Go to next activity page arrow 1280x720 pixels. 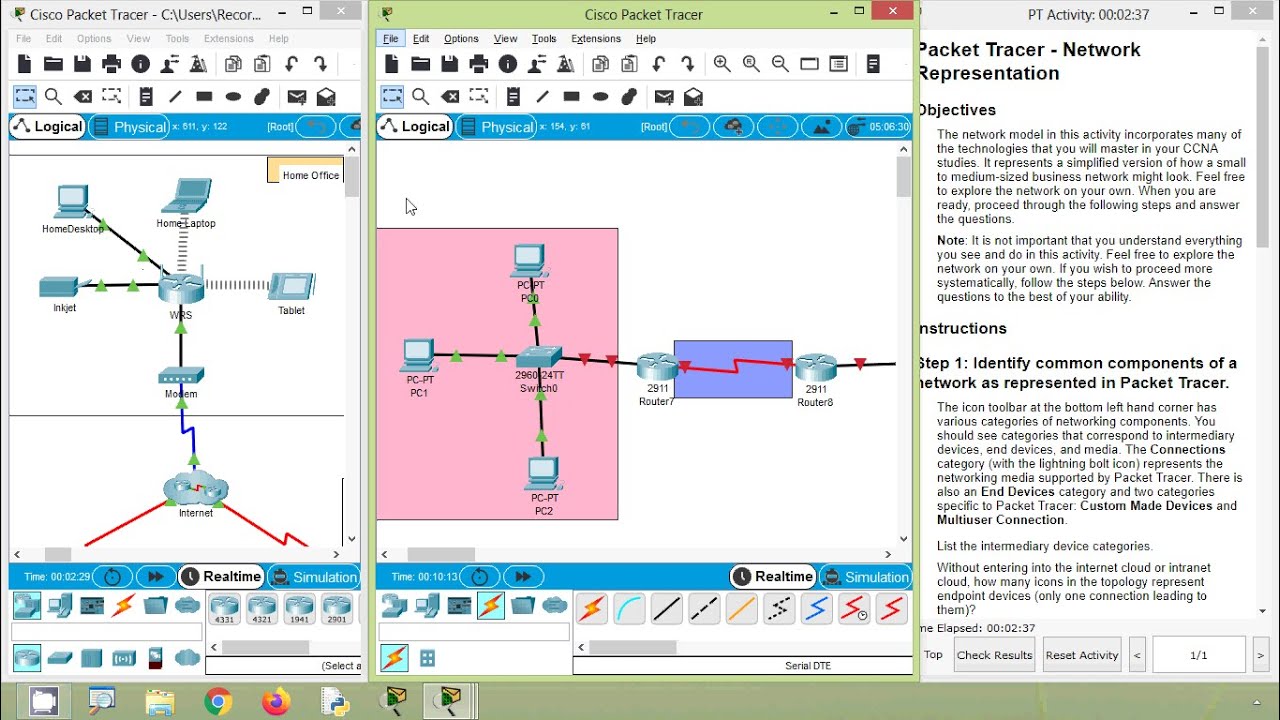point(1260,655)
